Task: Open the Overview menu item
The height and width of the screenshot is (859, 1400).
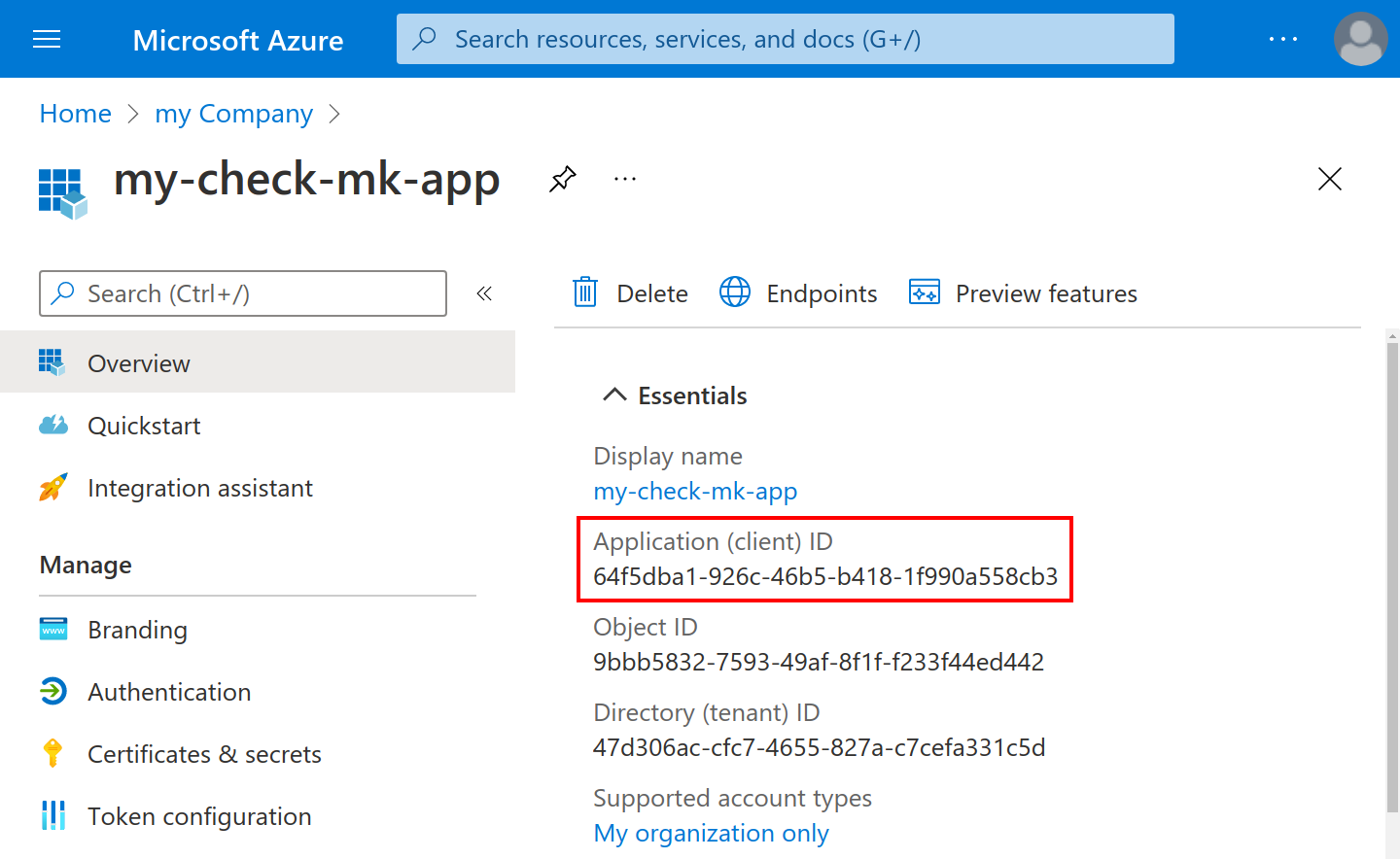Action: tap(258, 362)
